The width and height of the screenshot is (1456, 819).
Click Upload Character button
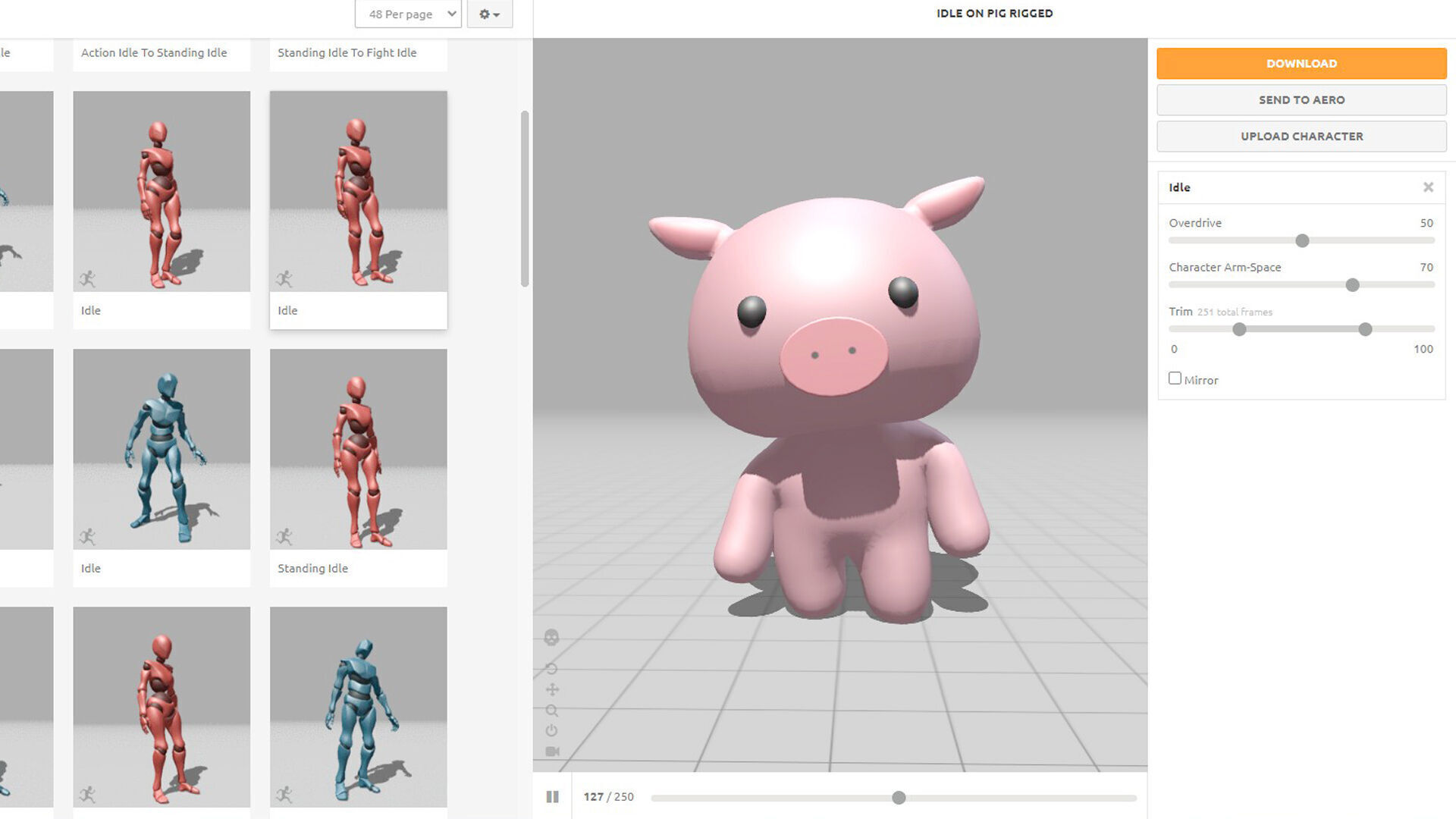[x=1301, y=136]
